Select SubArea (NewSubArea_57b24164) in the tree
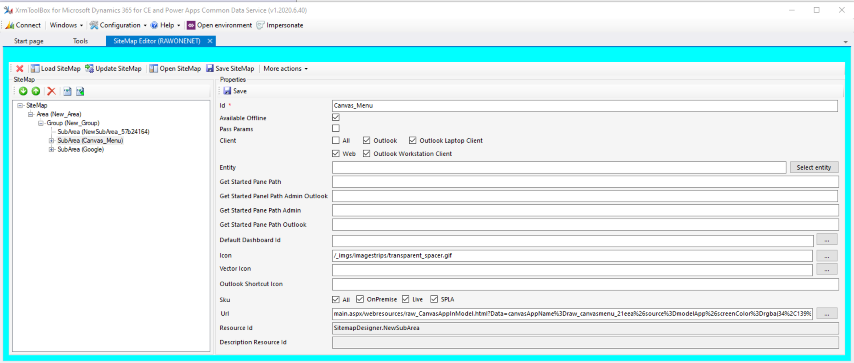This screenshot has height=363, width=854. pyautogui.click(x=103, y=132)
